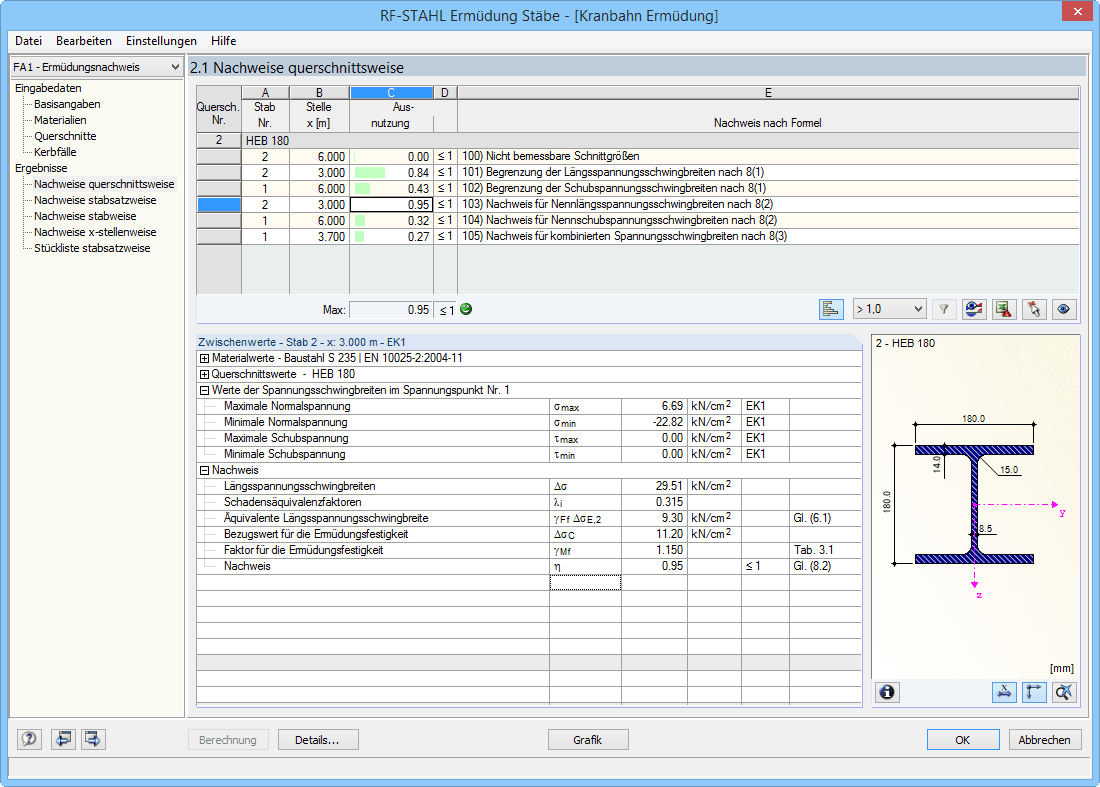Select Kerbfälle in the navigation tree
The width and height of the screenshot is (1100, 787).
pos(55,152)
